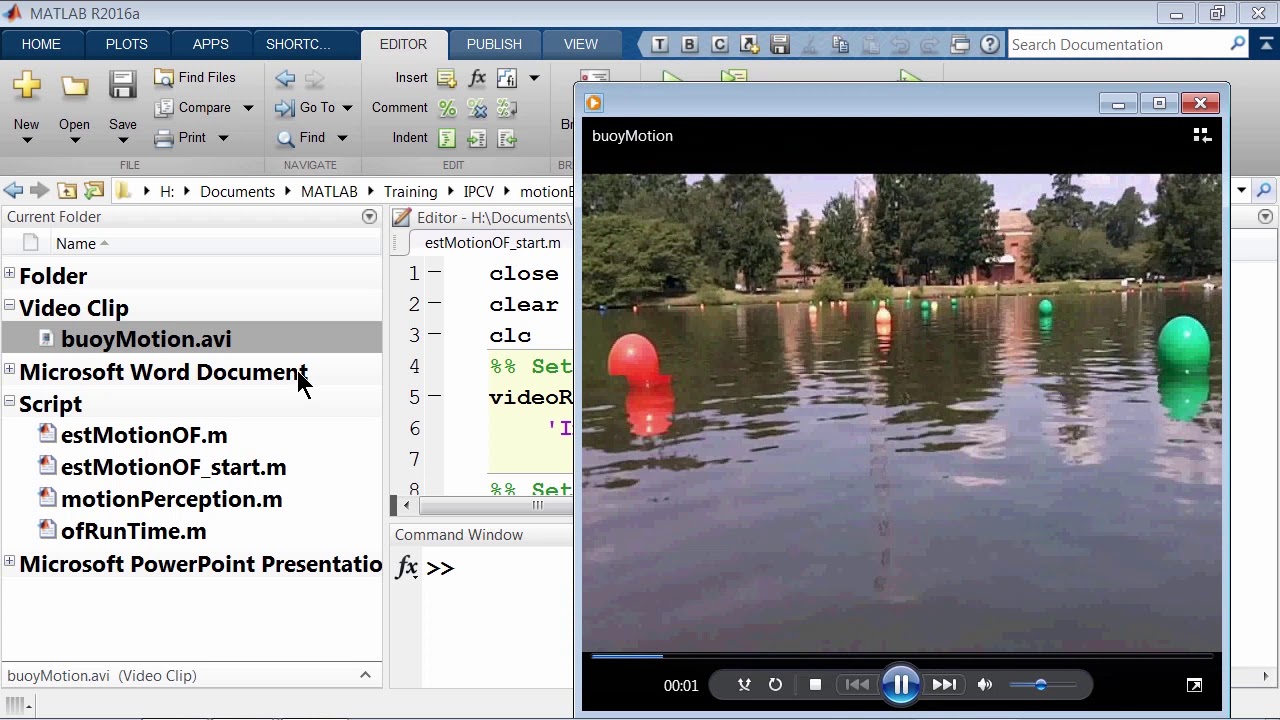Image resolution: width=1280 pixels, height=720 pixels.
Task: Apply smart indent icon
Action: [447, 138]
